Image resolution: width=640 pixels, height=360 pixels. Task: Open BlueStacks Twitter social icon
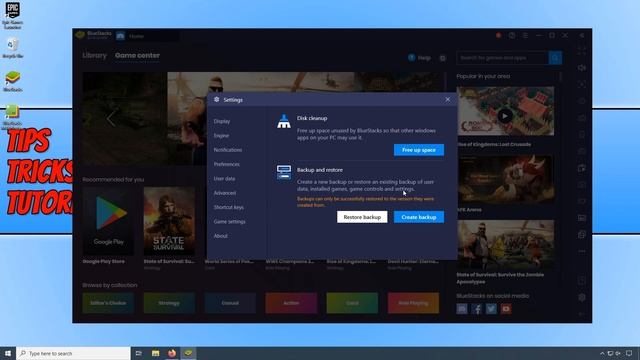coord(491,309)
